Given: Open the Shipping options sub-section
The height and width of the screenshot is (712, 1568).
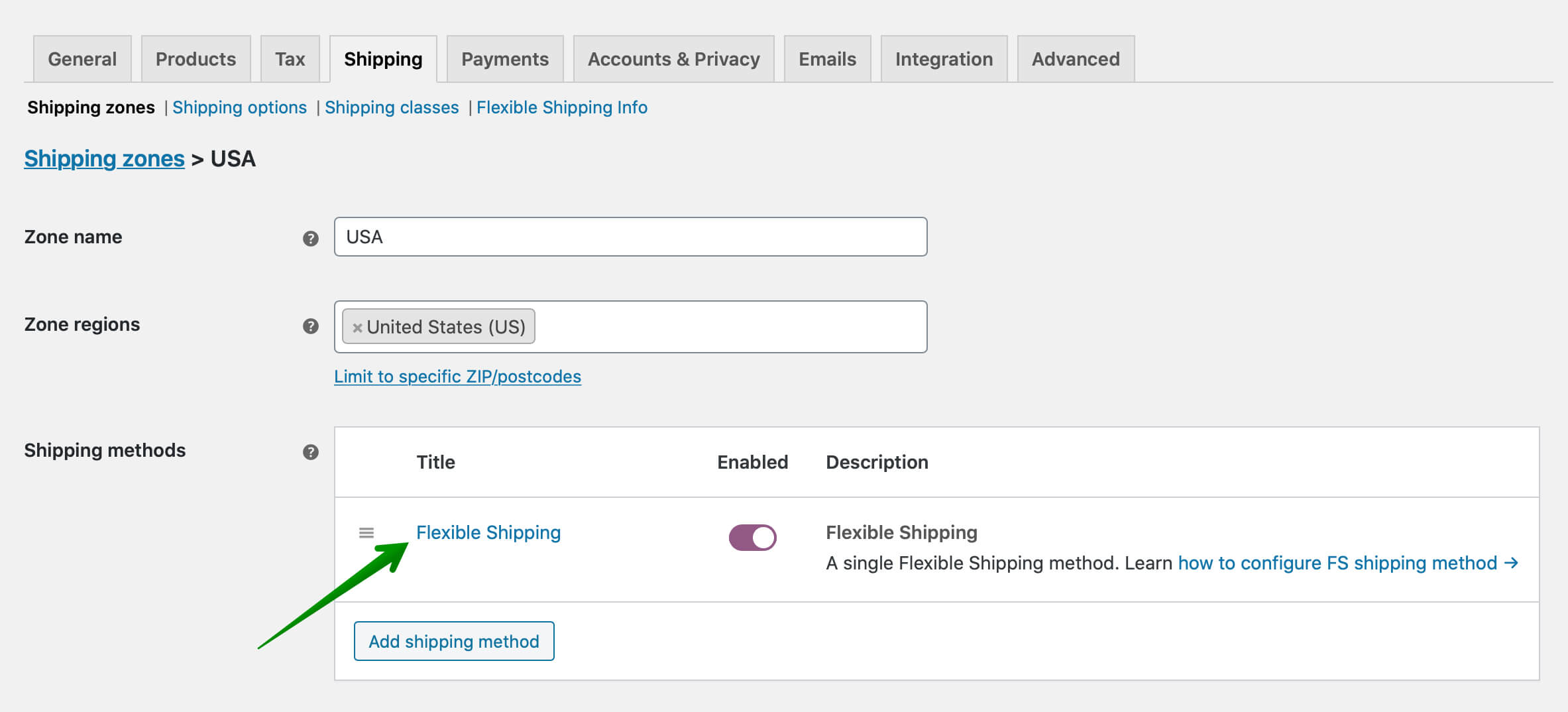Looking at the screenshot, I should click(x=239, y=107).
